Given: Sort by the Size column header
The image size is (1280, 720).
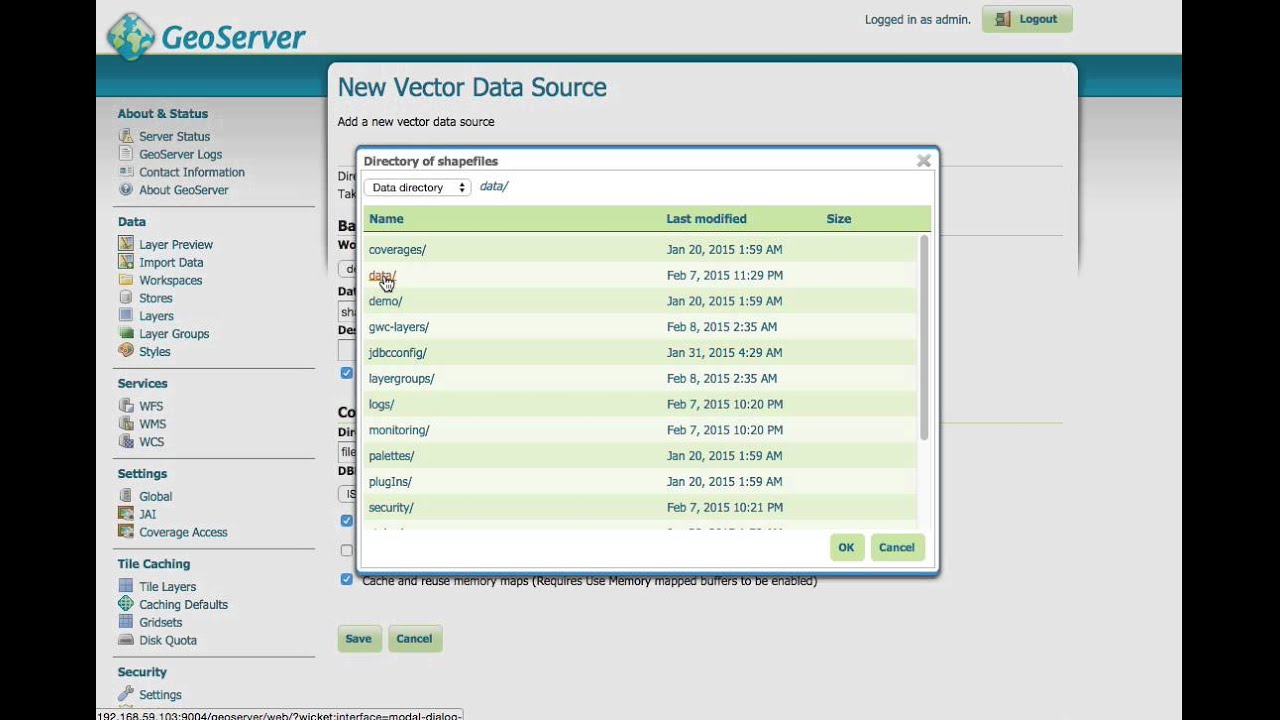Looking at the screenshot, I should [838, 219].
